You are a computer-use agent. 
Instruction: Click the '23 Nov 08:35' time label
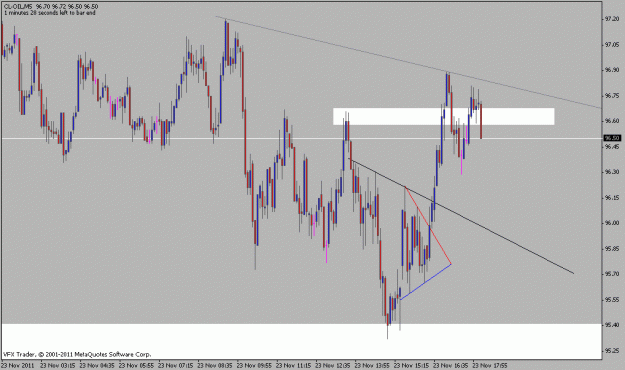click(x=215, y=365)
